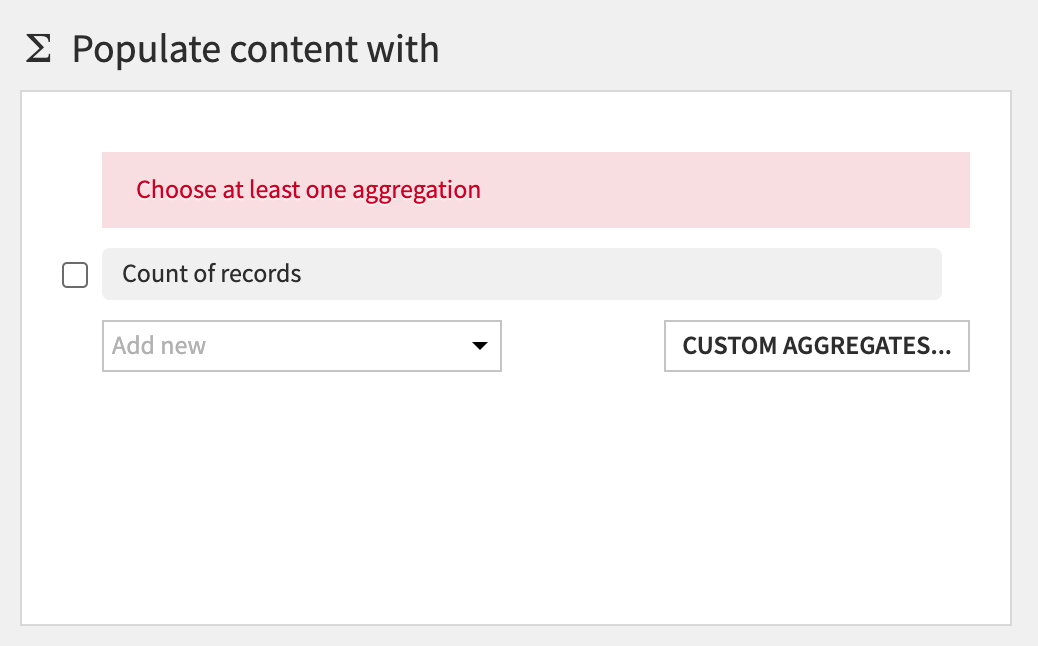
Task: Click the Sigma icon beside the heading
Action: 38,49
